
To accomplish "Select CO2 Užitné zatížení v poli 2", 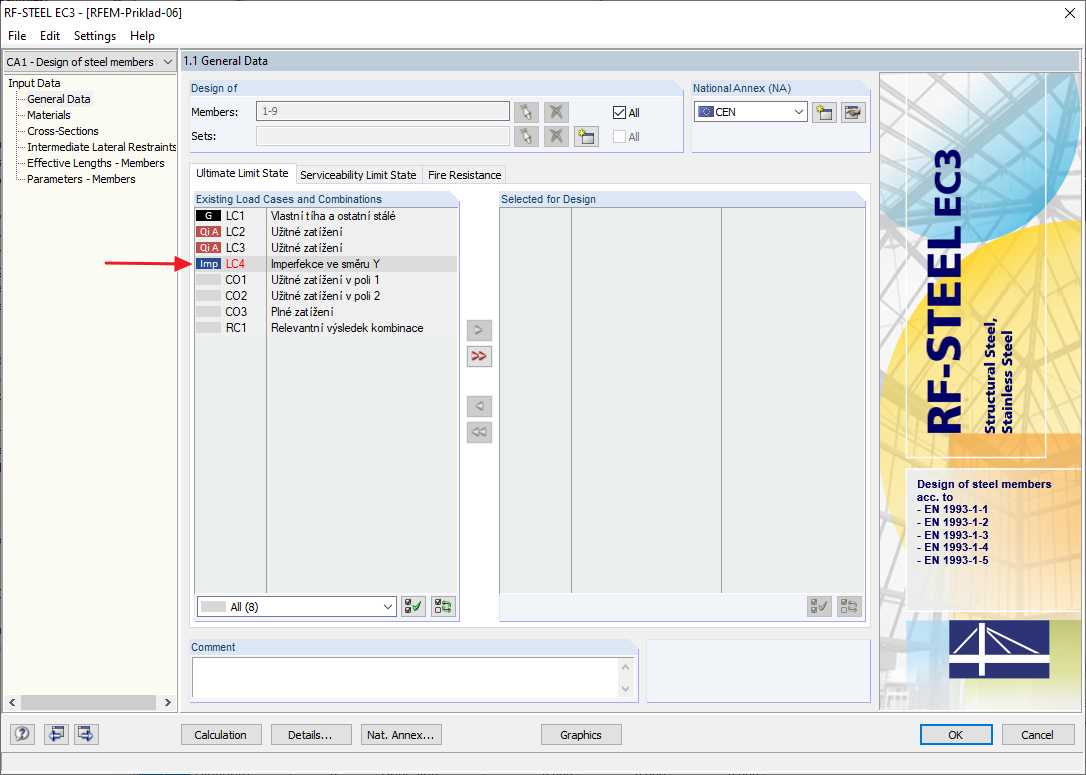I will point(326,296).
